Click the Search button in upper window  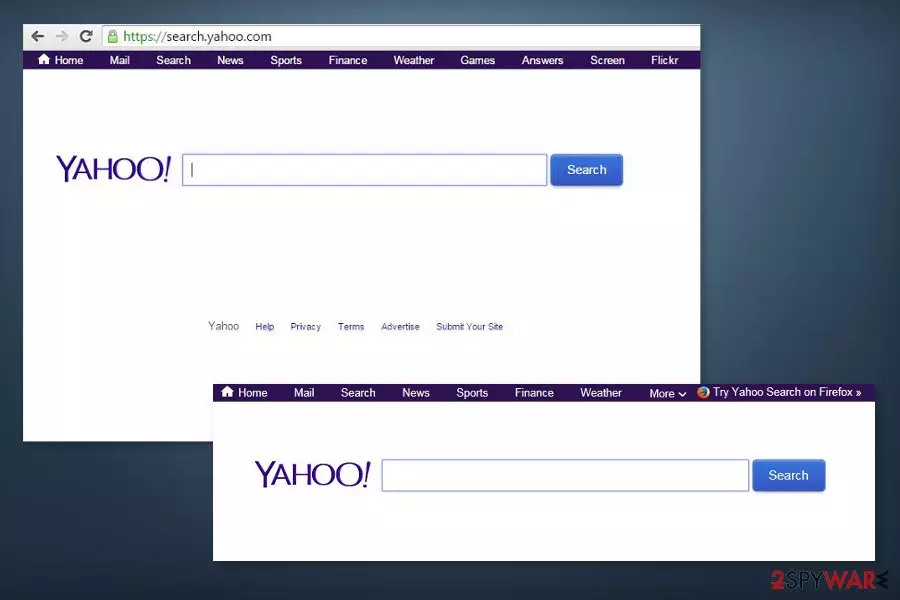pos(587,170)
